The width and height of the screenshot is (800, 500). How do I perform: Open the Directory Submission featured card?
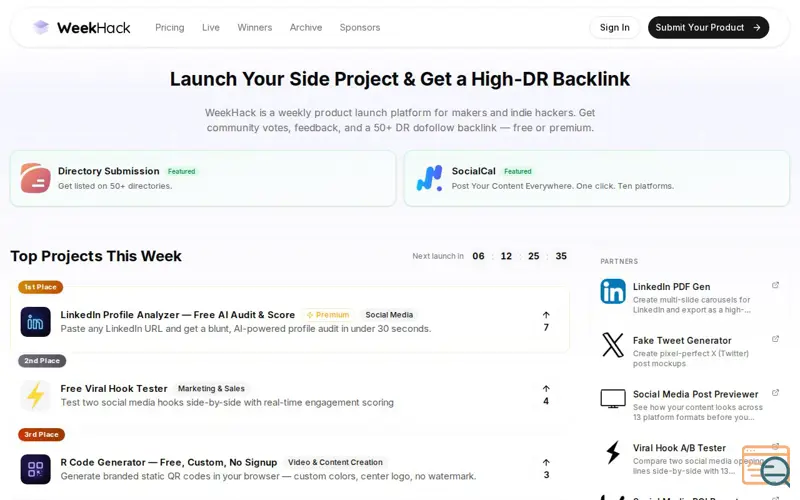(203, 179)
